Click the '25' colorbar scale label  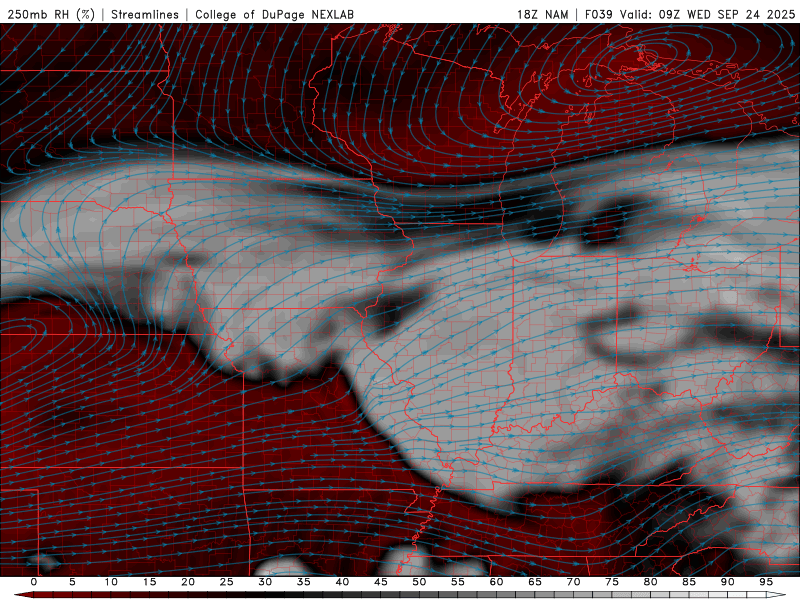pyautogui.click(x=227, y=582)
